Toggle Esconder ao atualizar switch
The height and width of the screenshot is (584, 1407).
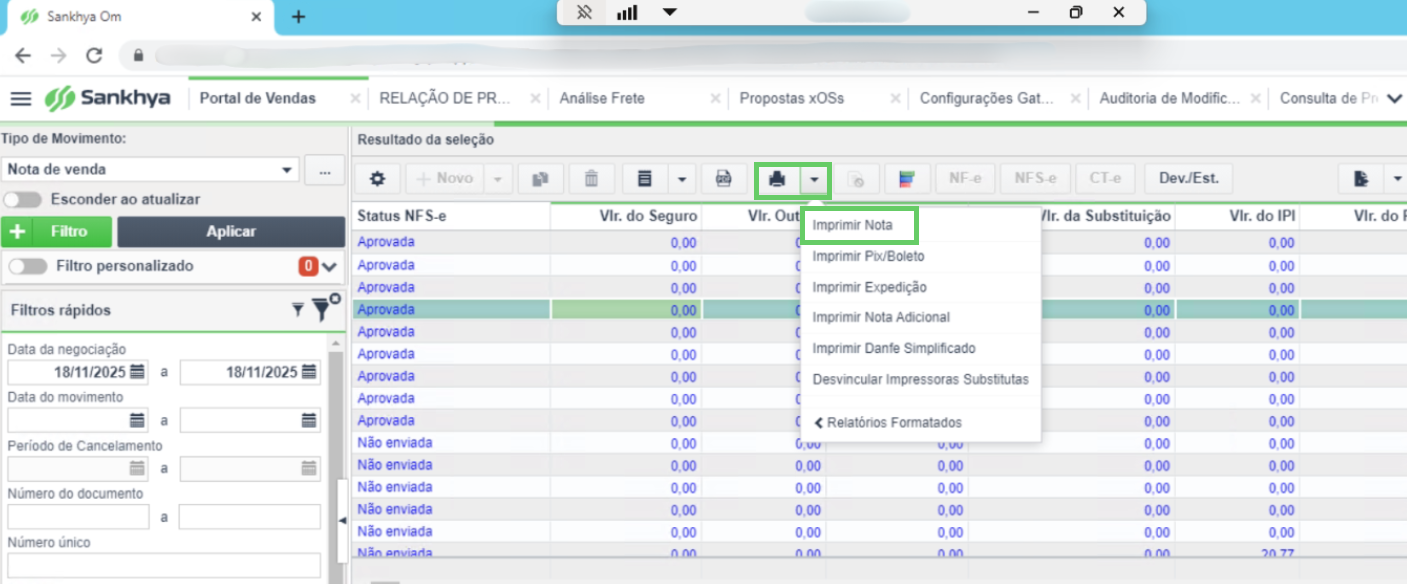pos(22,199)
